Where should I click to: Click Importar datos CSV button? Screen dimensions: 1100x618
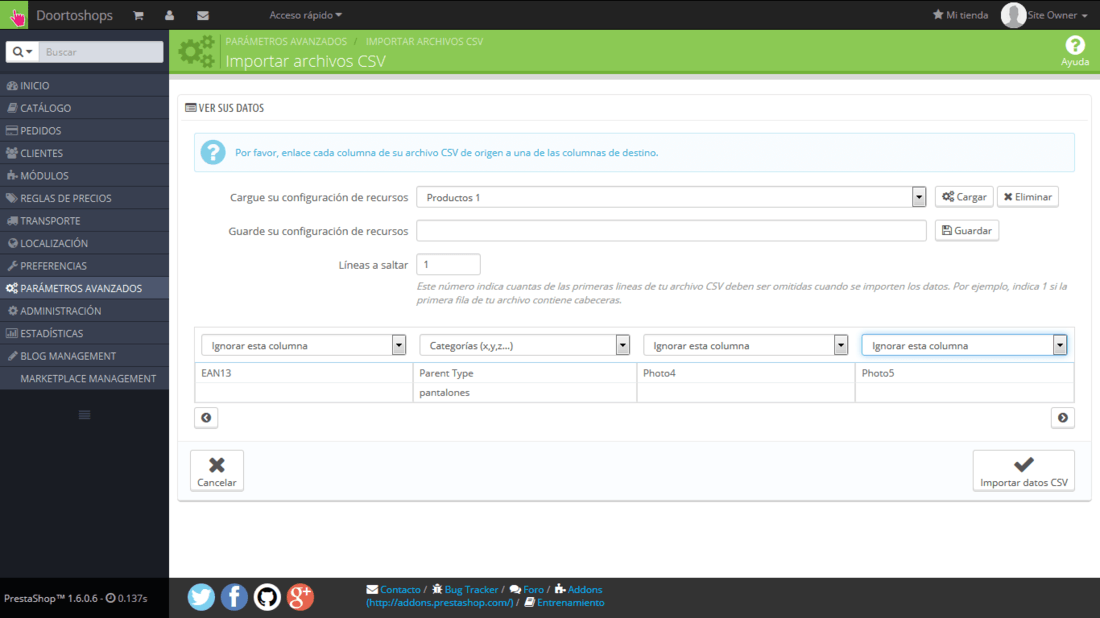click(1024, 471)
